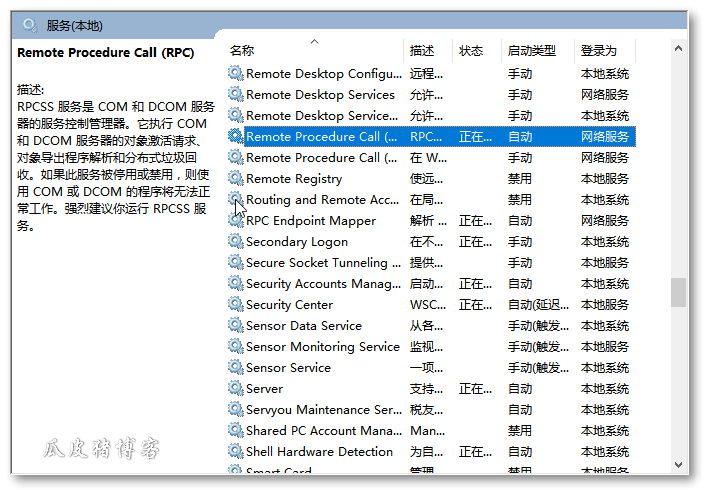
Task: Click the scrollbar up arrow
Action: coord(679,48)
